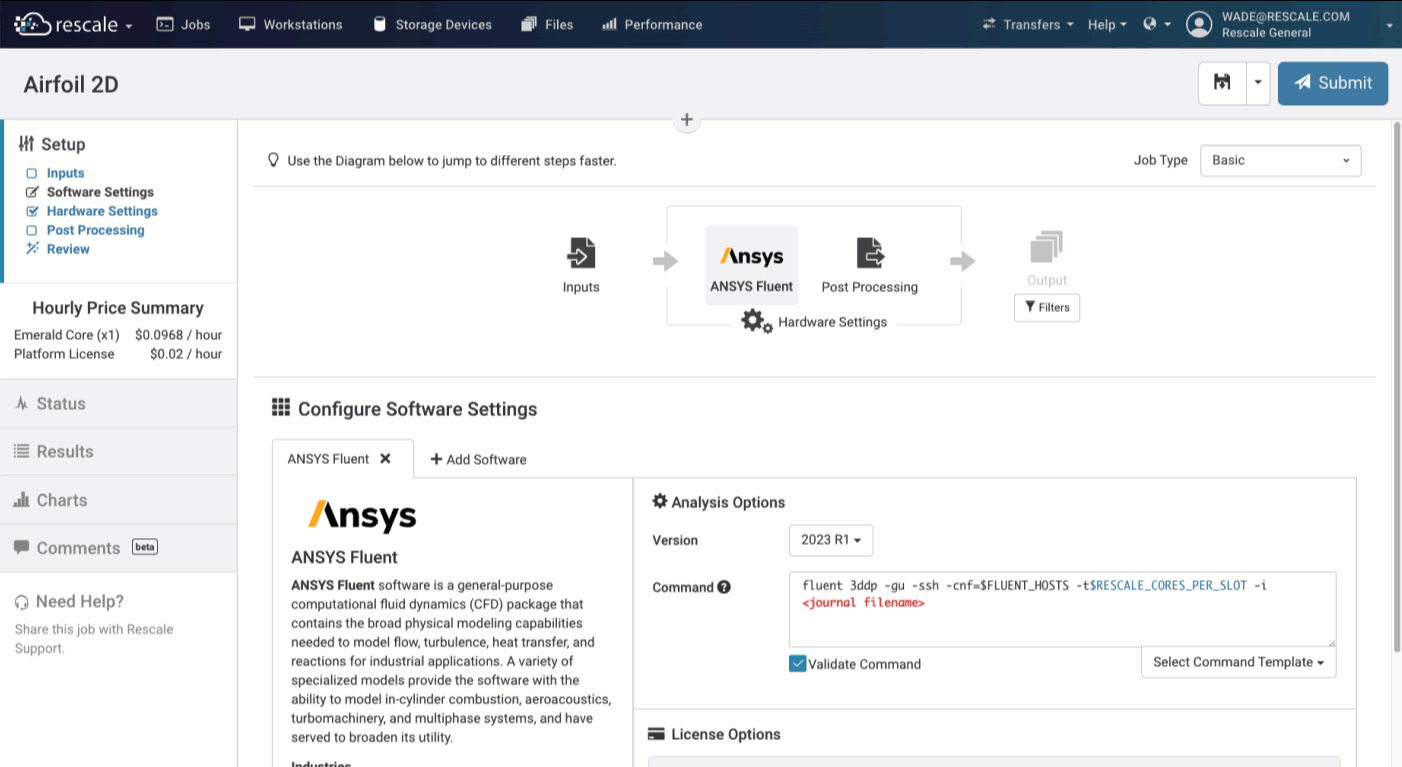Image resolution: width=1402 pixels, height=767 pixels.
Task: Open the rescale brand dropdown caret
Action: [x=129, y=26]
